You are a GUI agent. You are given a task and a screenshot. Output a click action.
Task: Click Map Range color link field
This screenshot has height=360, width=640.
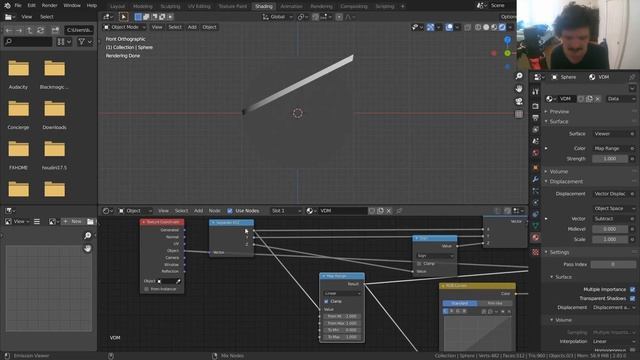(x=611, y=148)
